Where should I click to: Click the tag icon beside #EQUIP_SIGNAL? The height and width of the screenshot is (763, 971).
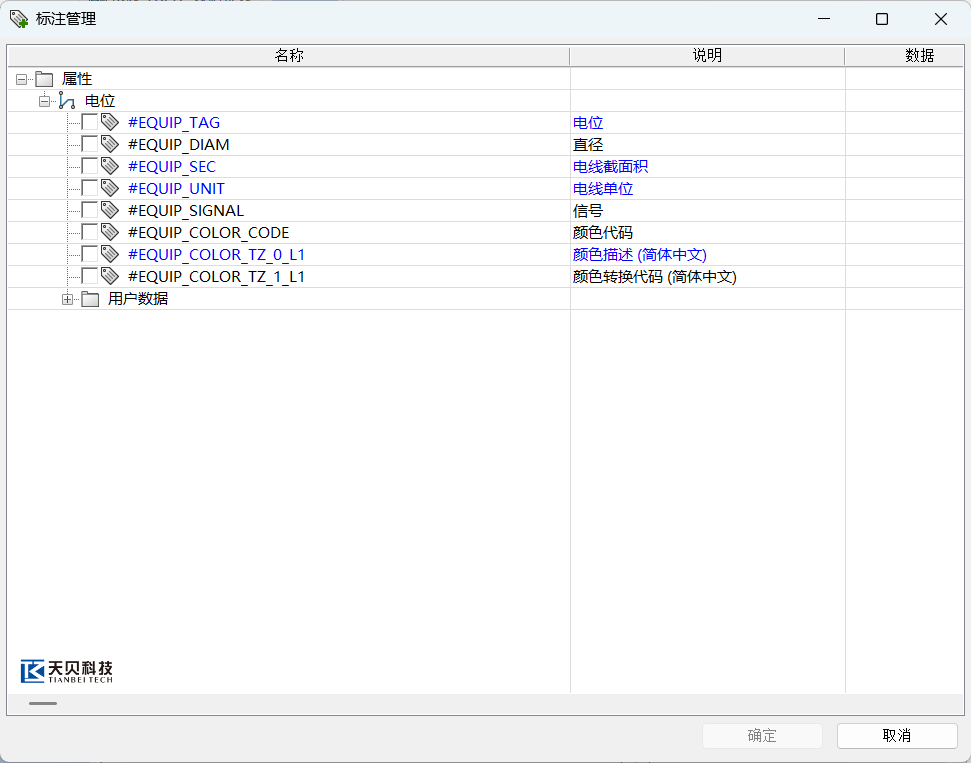110,210
